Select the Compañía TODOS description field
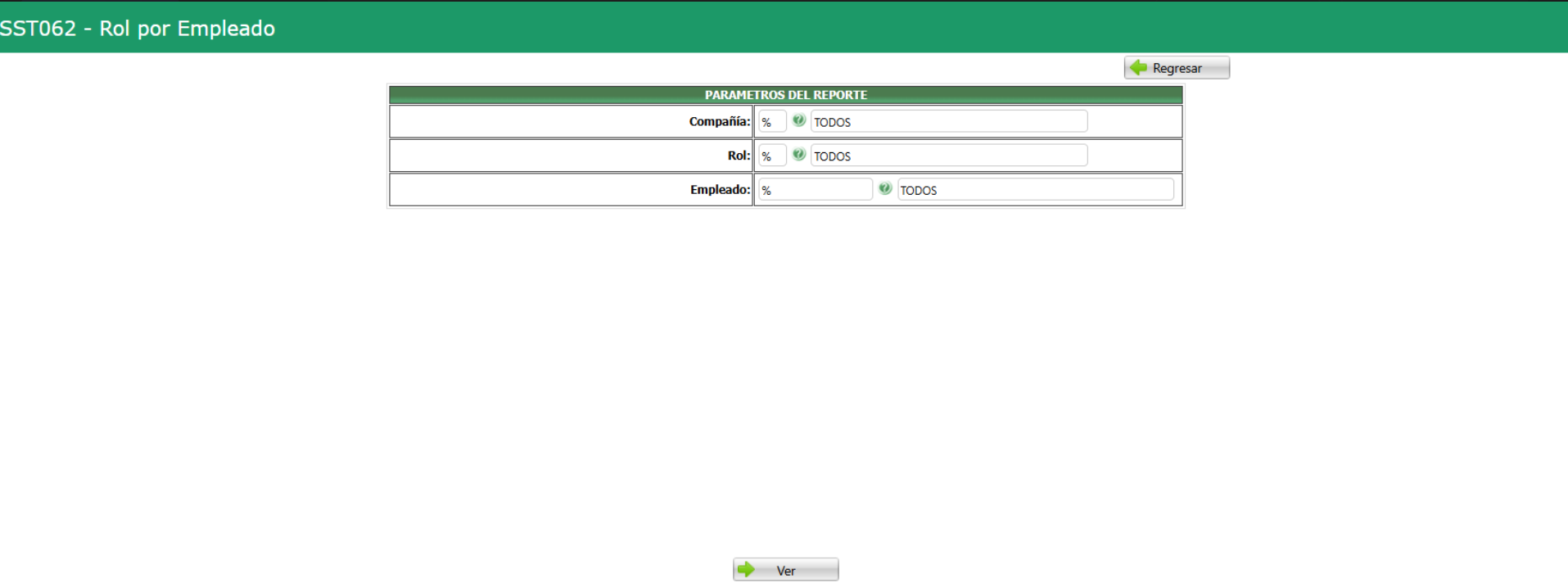 (x=949, y=121)
